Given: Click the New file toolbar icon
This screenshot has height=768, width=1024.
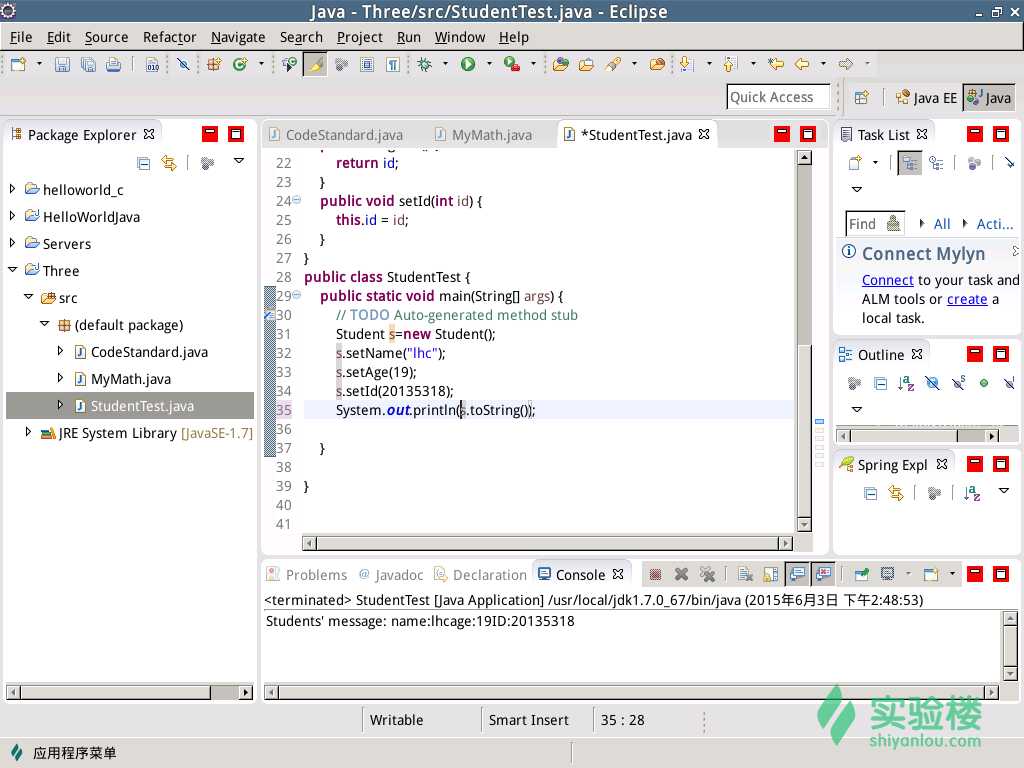Looking at the screenshot, I should point(18,64).
